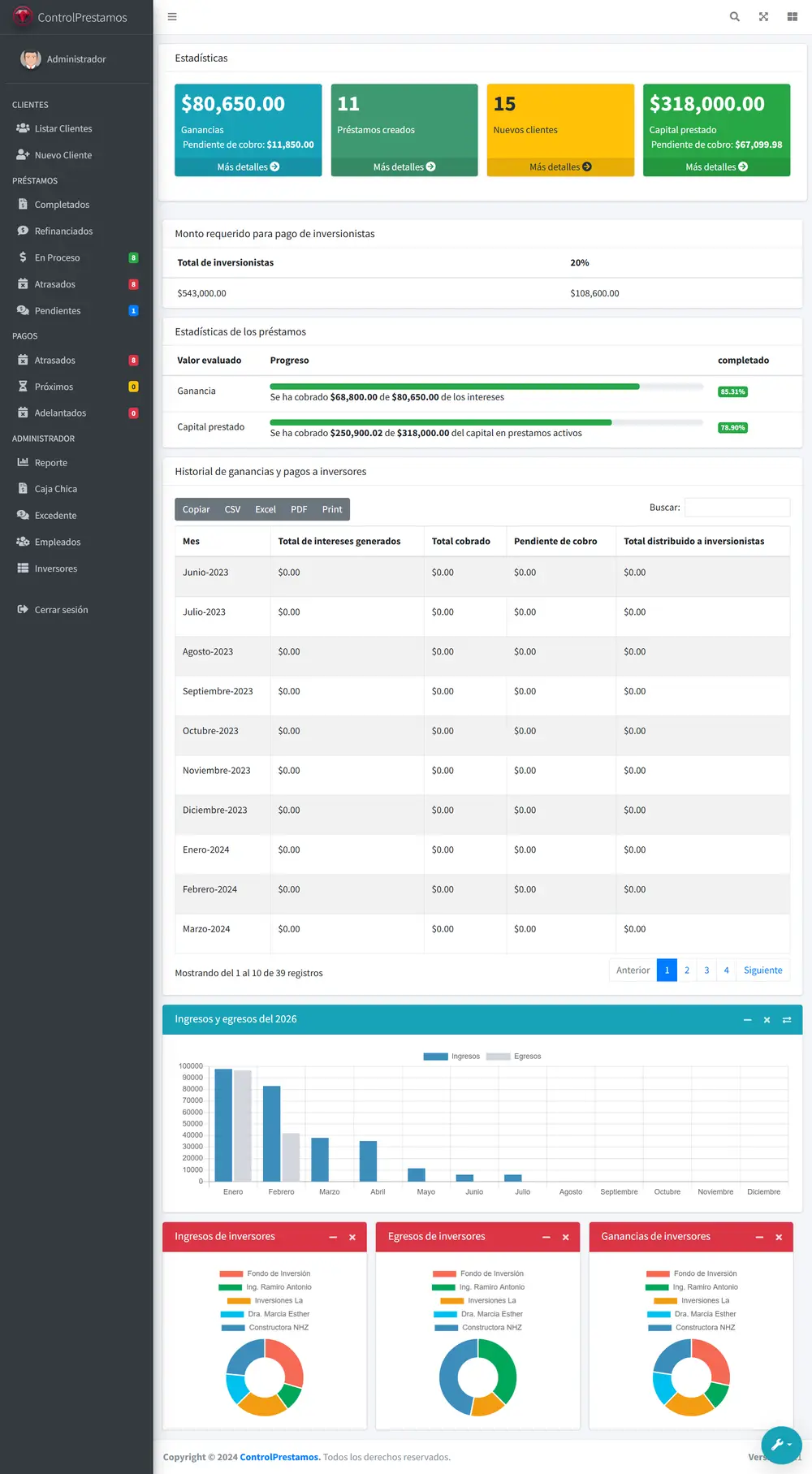812x1474 pixels.
Task: Close the Egresos de inversores card
Action: coord(566,1237)
